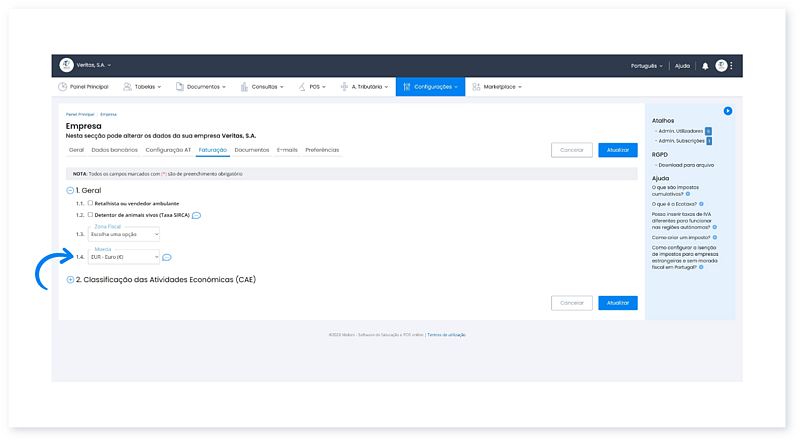Viewport: 800px width, 442px height.
Task: Check Detentor de animais vivos option
Action: click(x=90, y=214)
